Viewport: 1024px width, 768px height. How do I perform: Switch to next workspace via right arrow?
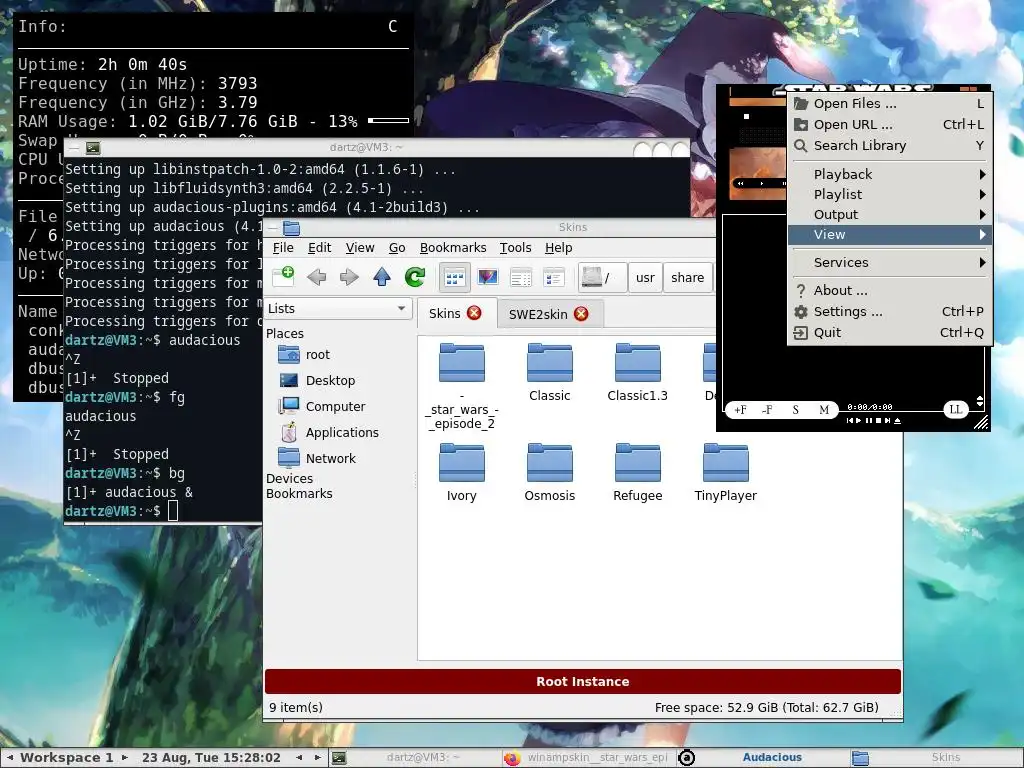click(125, 758)
